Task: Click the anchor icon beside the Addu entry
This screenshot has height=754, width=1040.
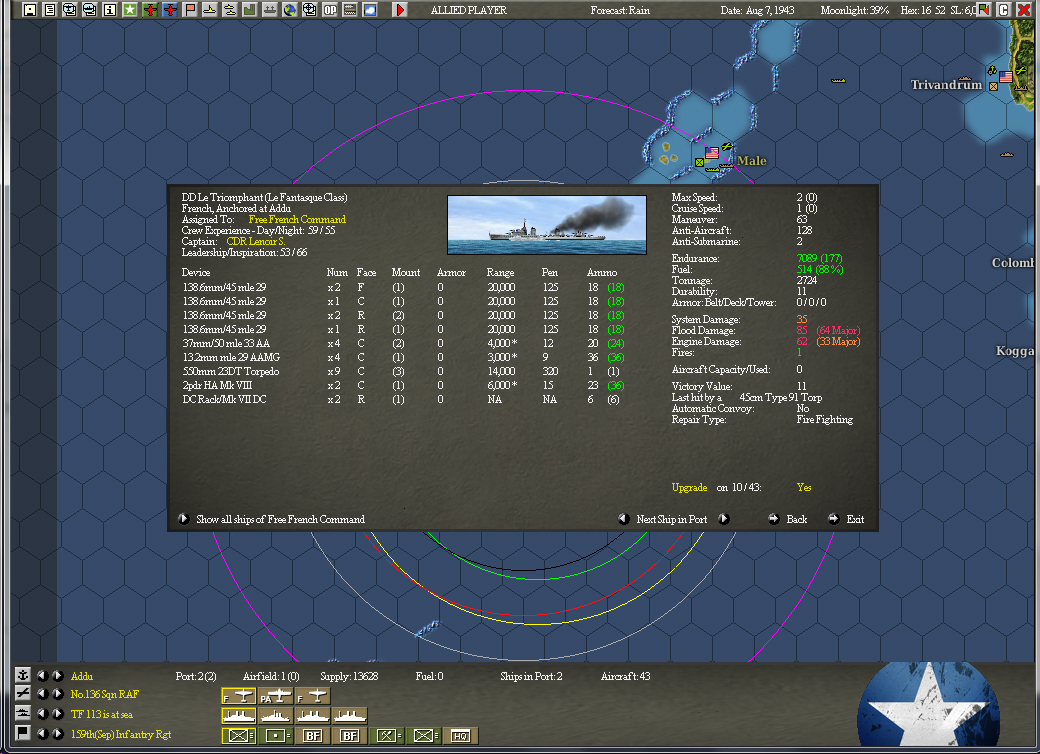Action: [22, 675]
